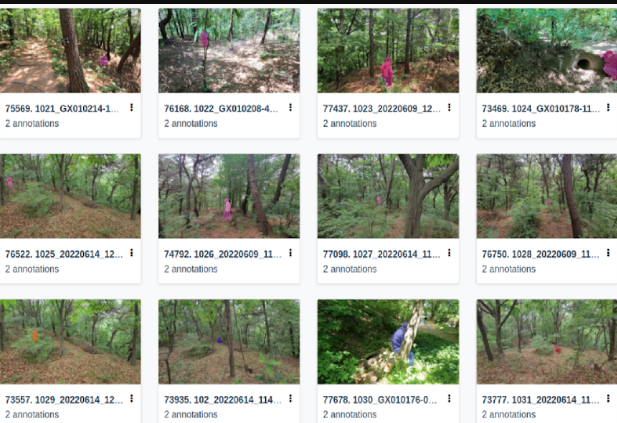Open thumbnail with orange annotation, image 73557

pos(70,342)
